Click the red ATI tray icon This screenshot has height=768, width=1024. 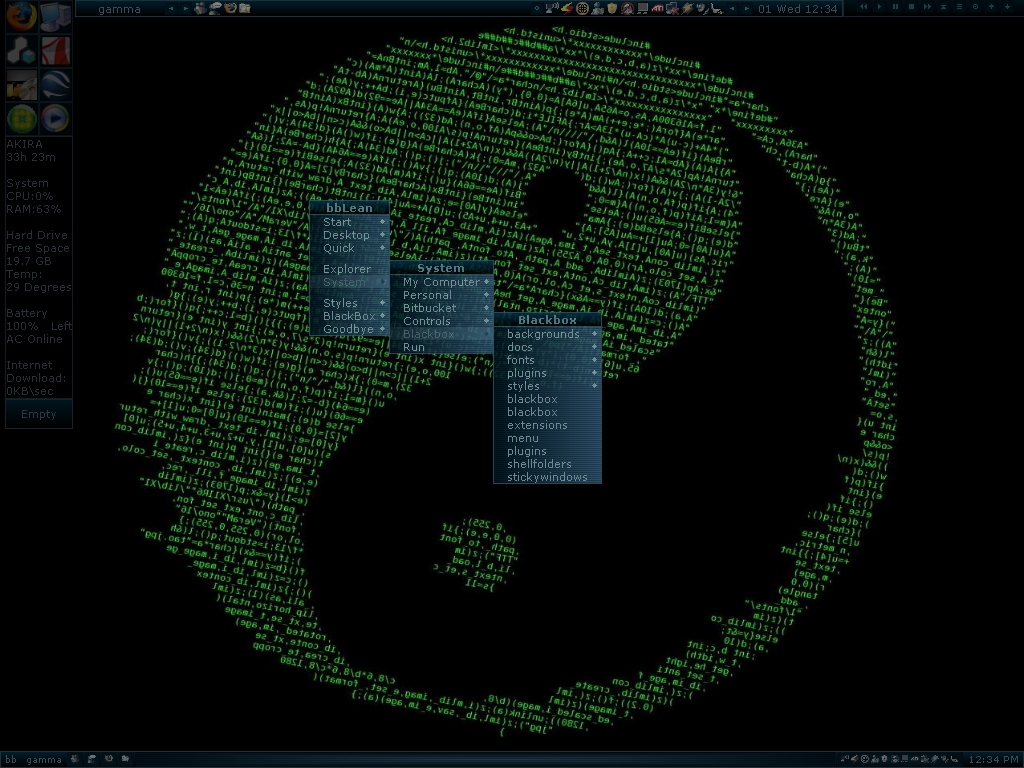pyautogui.click(x=657, y=8)
